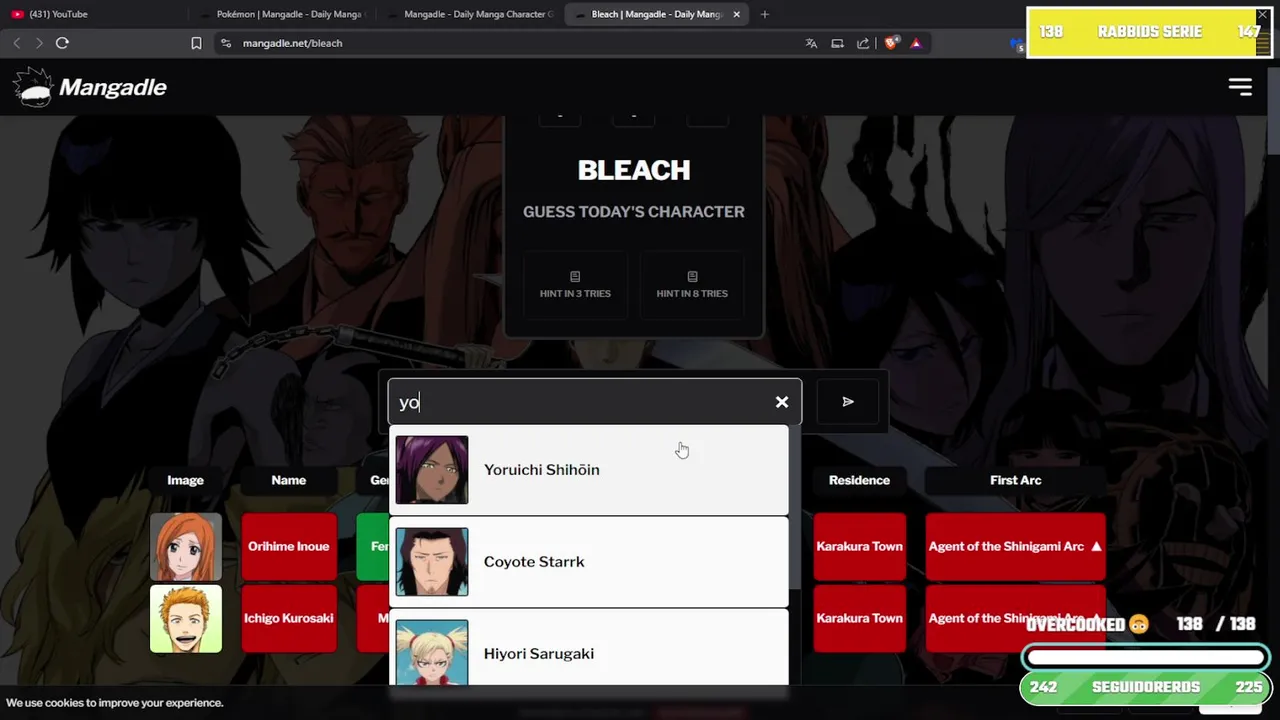The width and height of the screenshot is (1280, 720).
Task: Go back in browser history
Action: pos(17,43)
